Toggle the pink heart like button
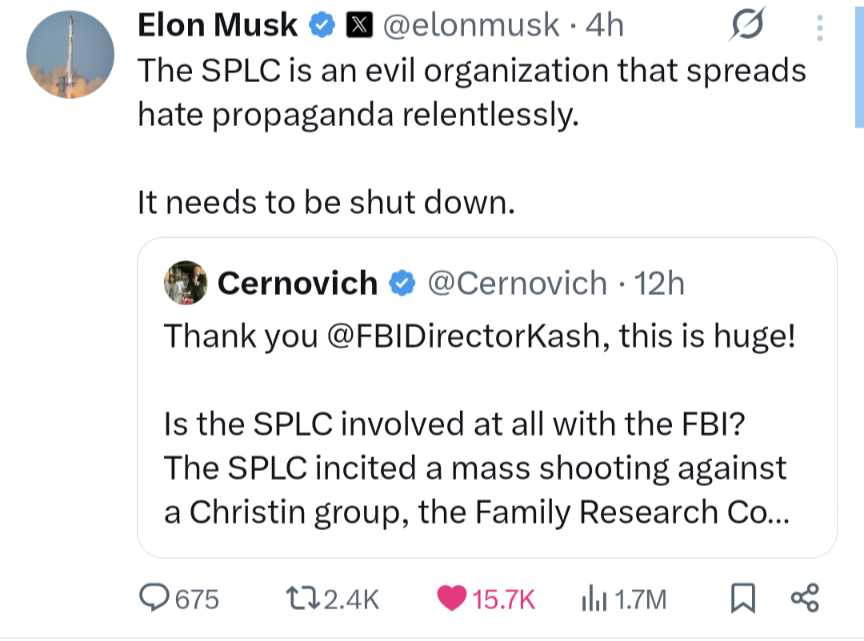The image size is (864, 641). (453, 598)
